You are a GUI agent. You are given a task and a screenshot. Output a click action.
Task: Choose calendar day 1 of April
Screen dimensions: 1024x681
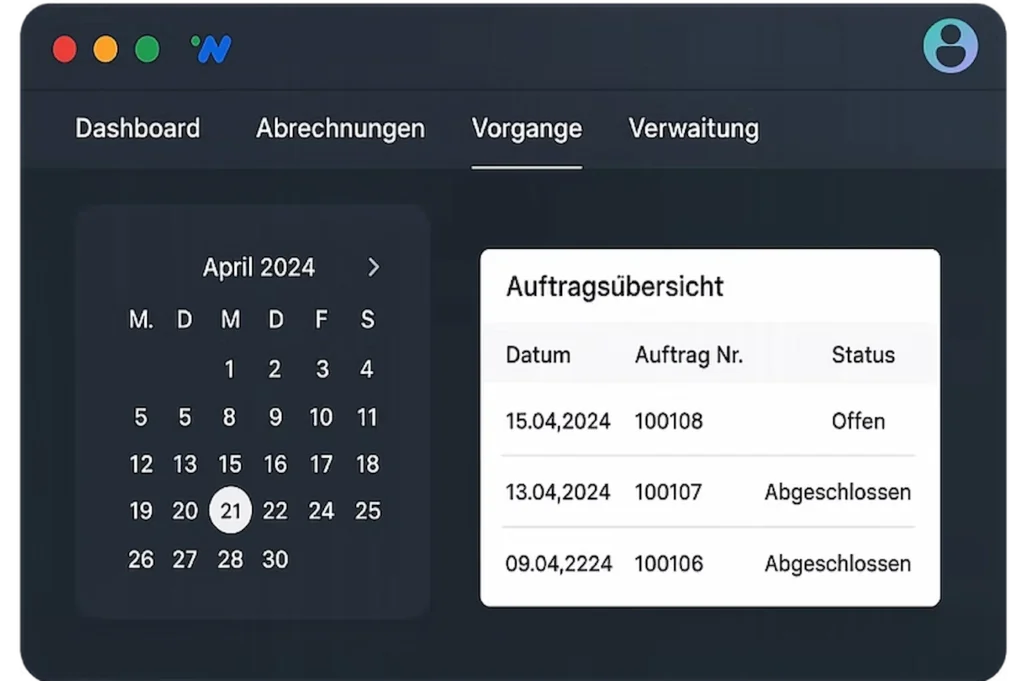(x=229, y=369)
